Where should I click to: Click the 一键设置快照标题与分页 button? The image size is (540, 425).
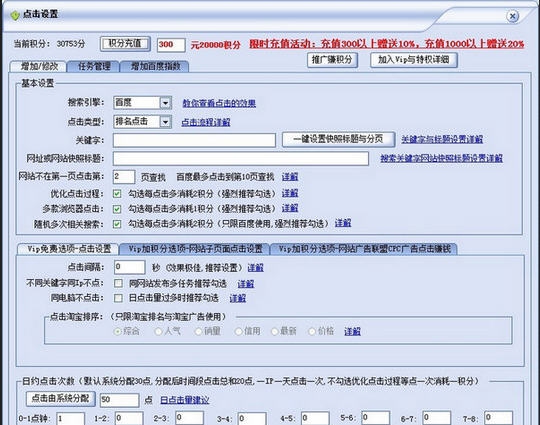pos(338,139)
